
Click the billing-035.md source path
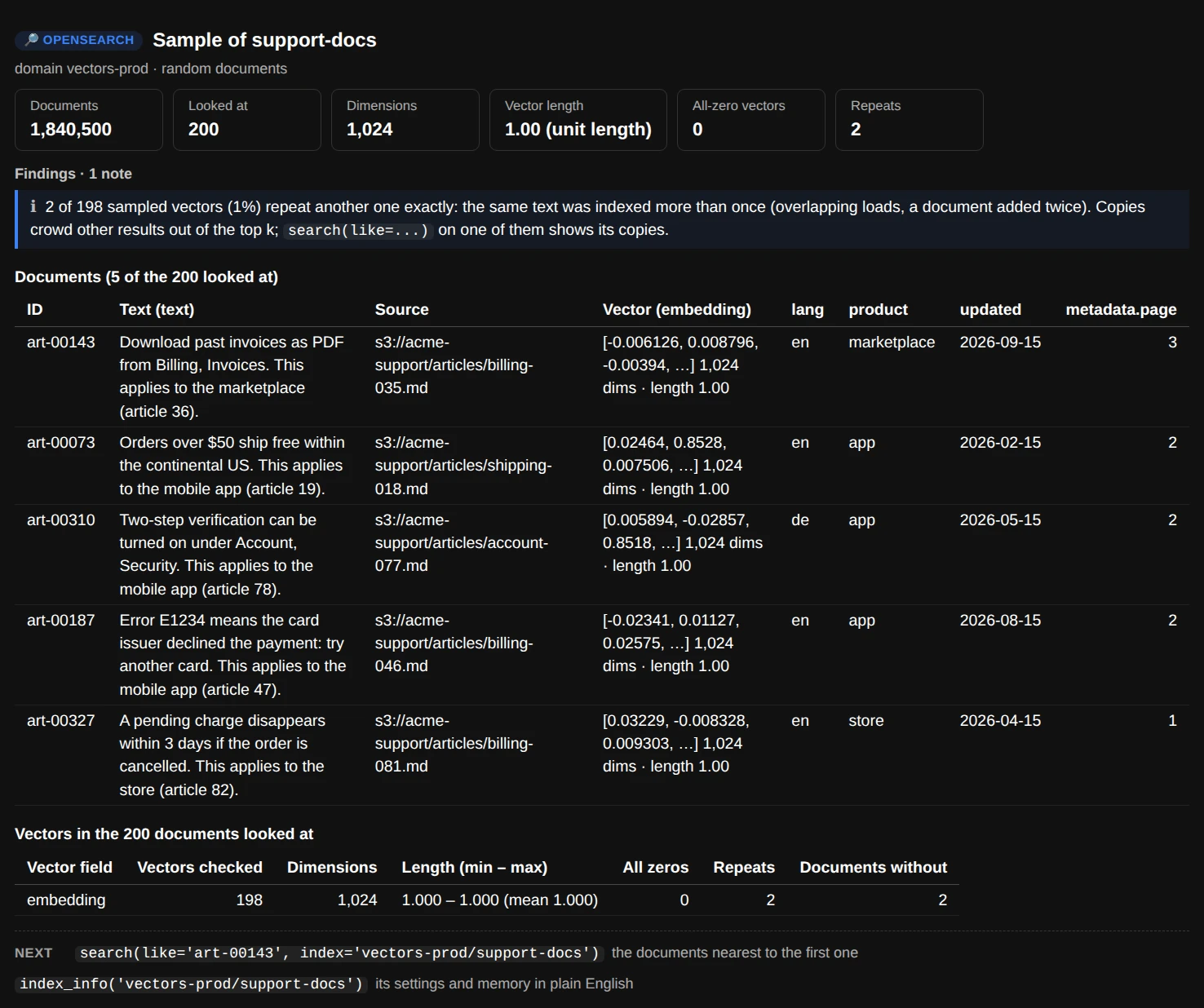454,365
